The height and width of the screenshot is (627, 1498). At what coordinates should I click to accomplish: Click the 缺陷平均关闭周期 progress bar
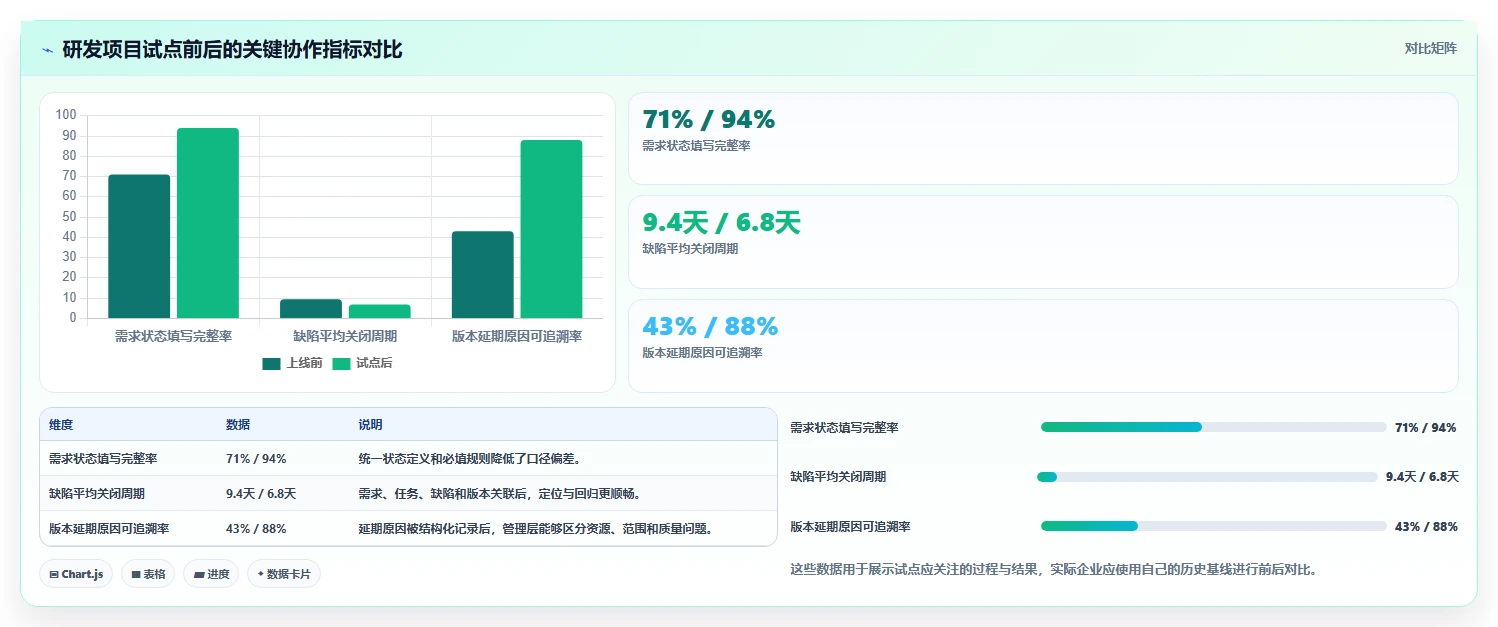pyautogui.click(x=1209, y=477)
